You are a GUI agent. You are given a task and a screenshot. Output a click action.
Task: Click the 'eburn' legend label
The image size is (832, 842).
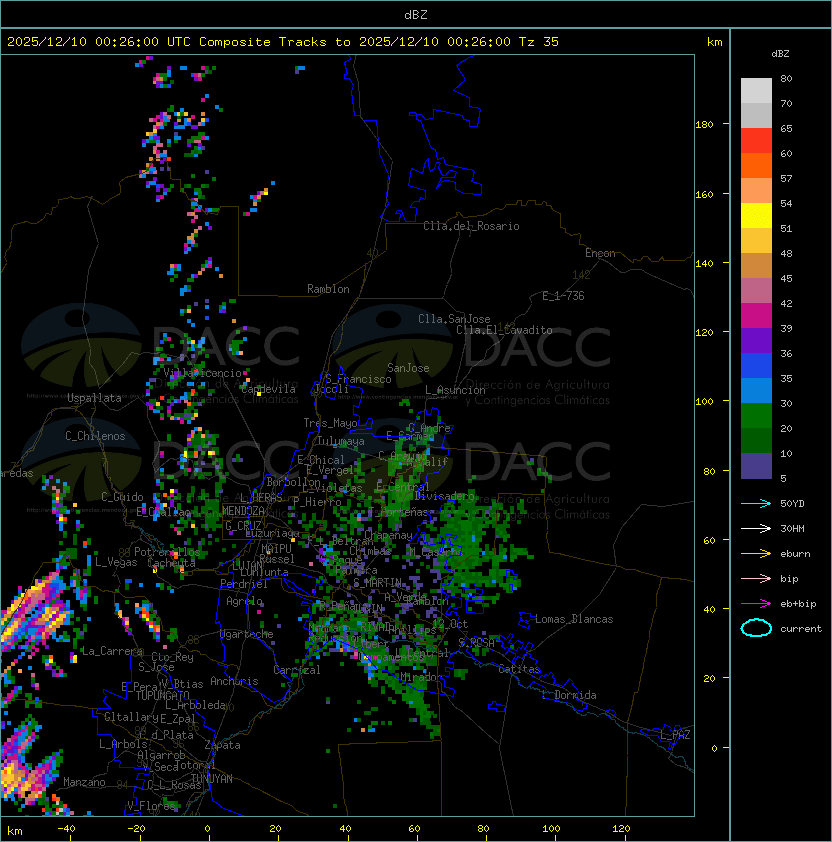pyautogui.click(x=795, y=554)
